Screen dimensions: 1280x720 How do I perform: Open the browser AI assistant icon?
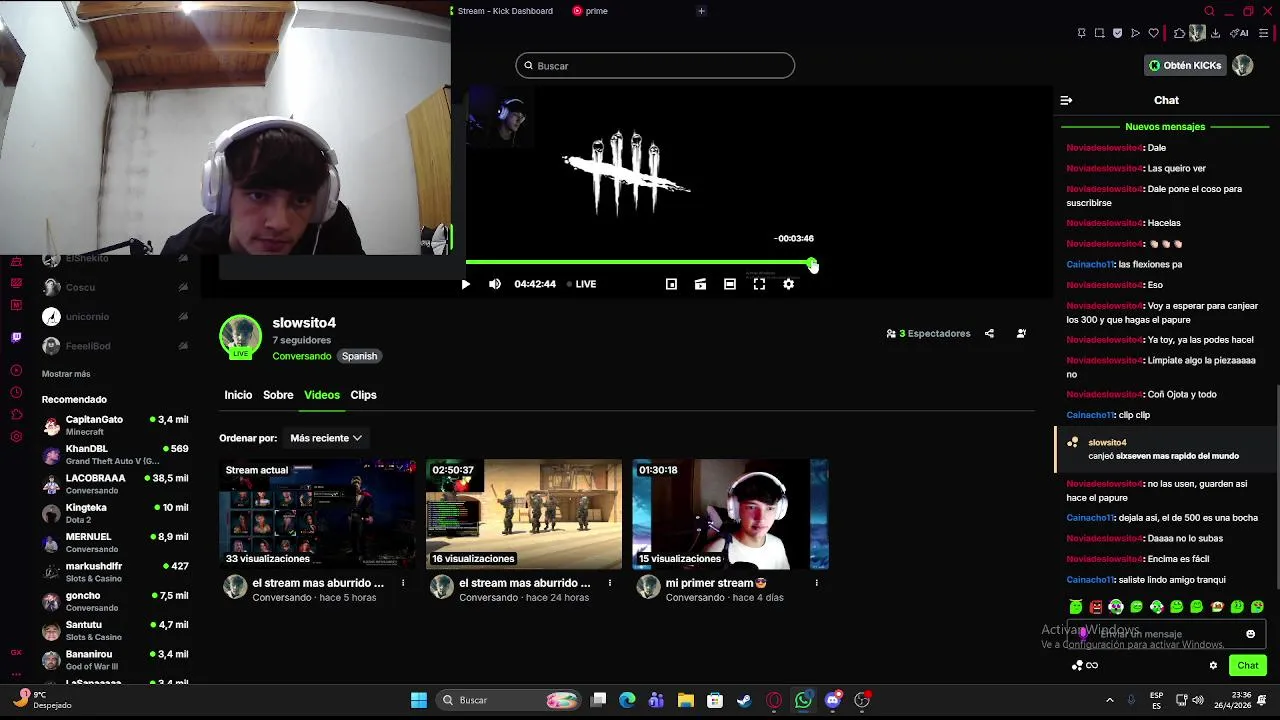click(1239, 33)
